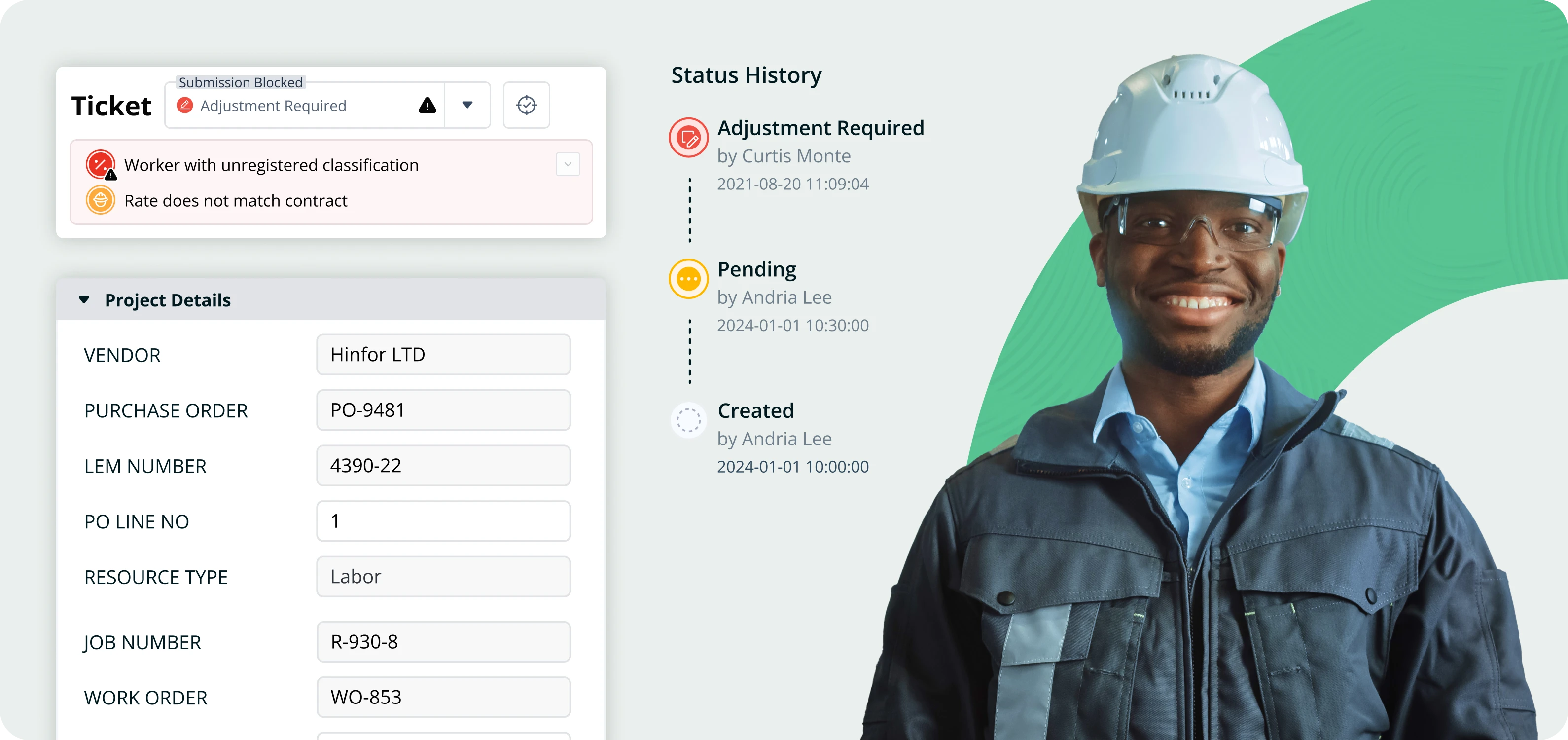Click the Vendor field Hinfor LTD
The height and width of the screenshot is (740, 1568).
443,355
